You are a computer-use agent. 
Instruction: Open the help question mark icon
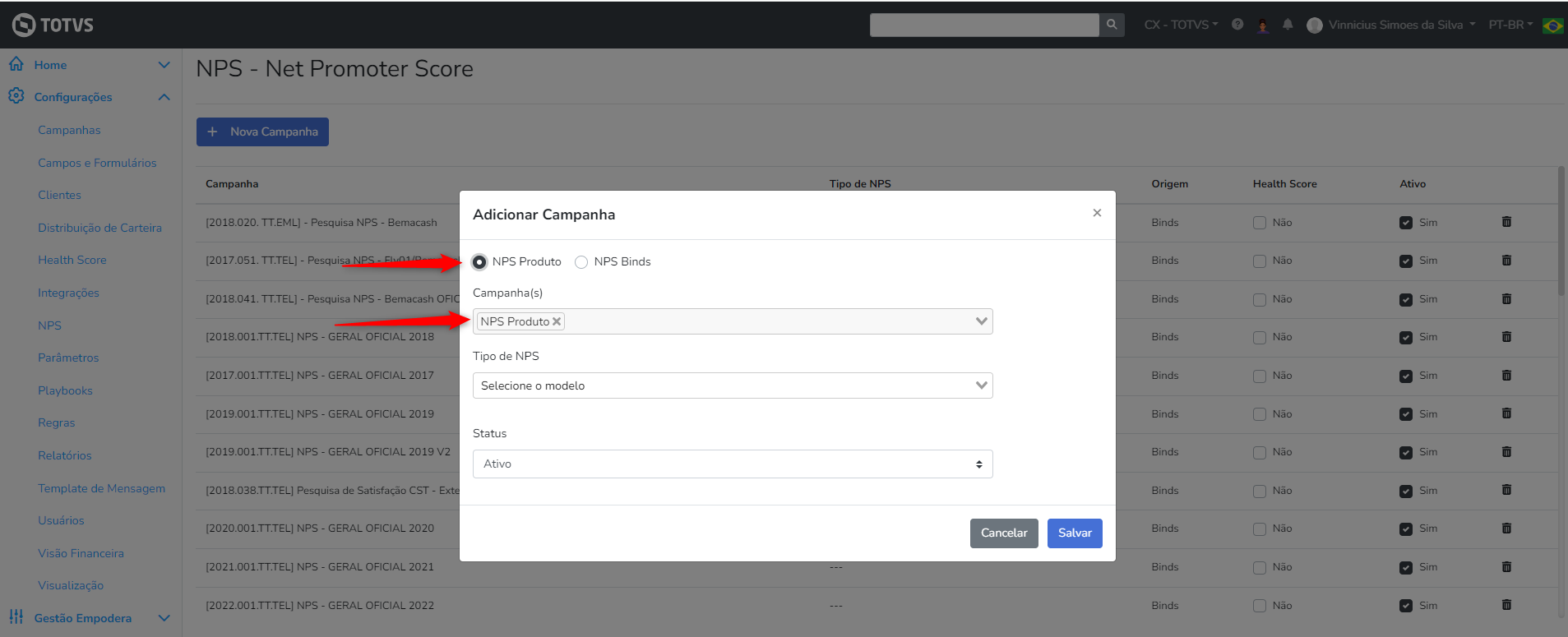point(1237,25)
